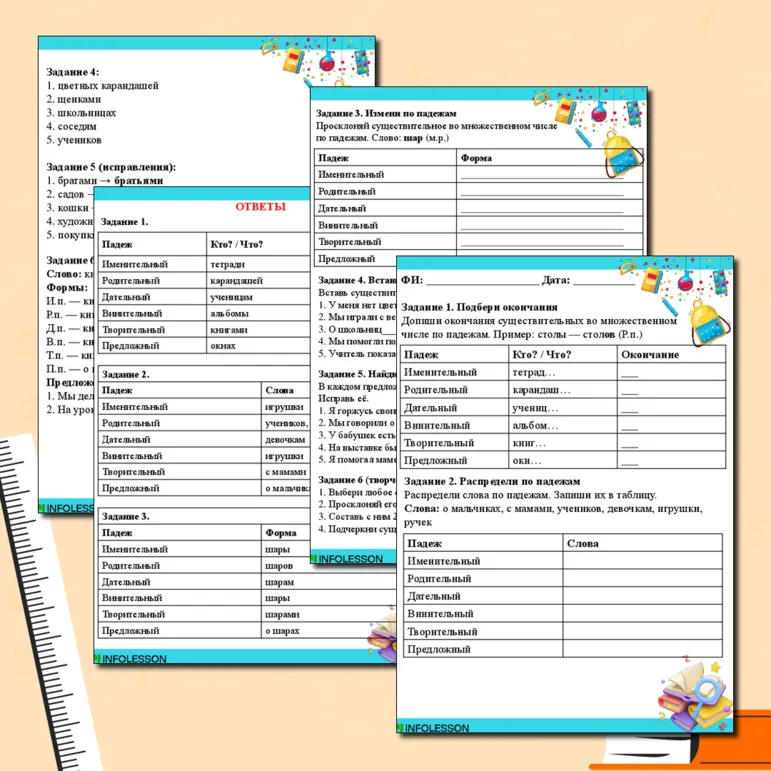Select the answer "1. цветных карандашей"
This screenshot has width=771, height=771.
click(102, 86)
